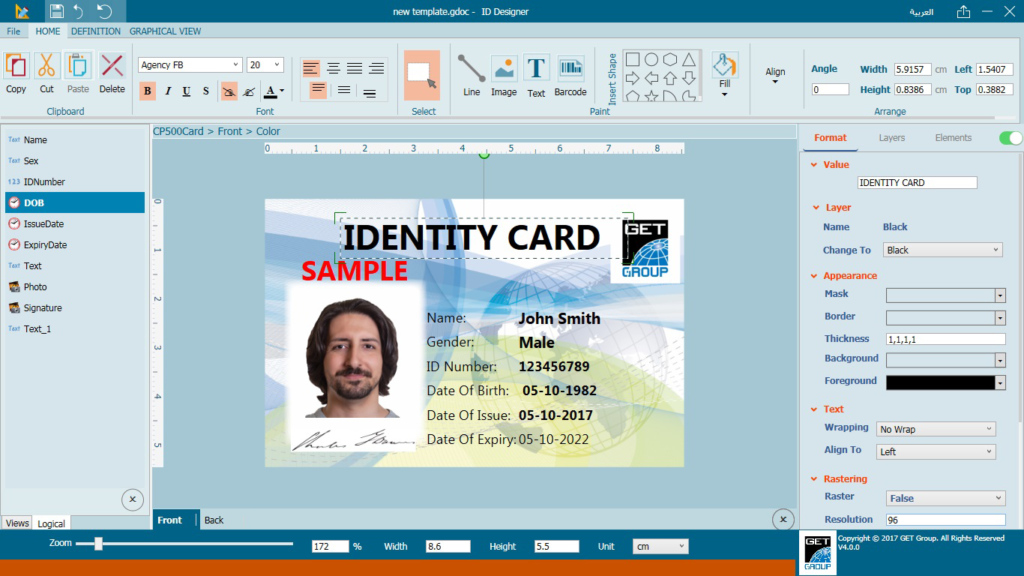The image size is (1024, 576).
Task: Choose the Text tool in Paint group
Action: (537, 75)
